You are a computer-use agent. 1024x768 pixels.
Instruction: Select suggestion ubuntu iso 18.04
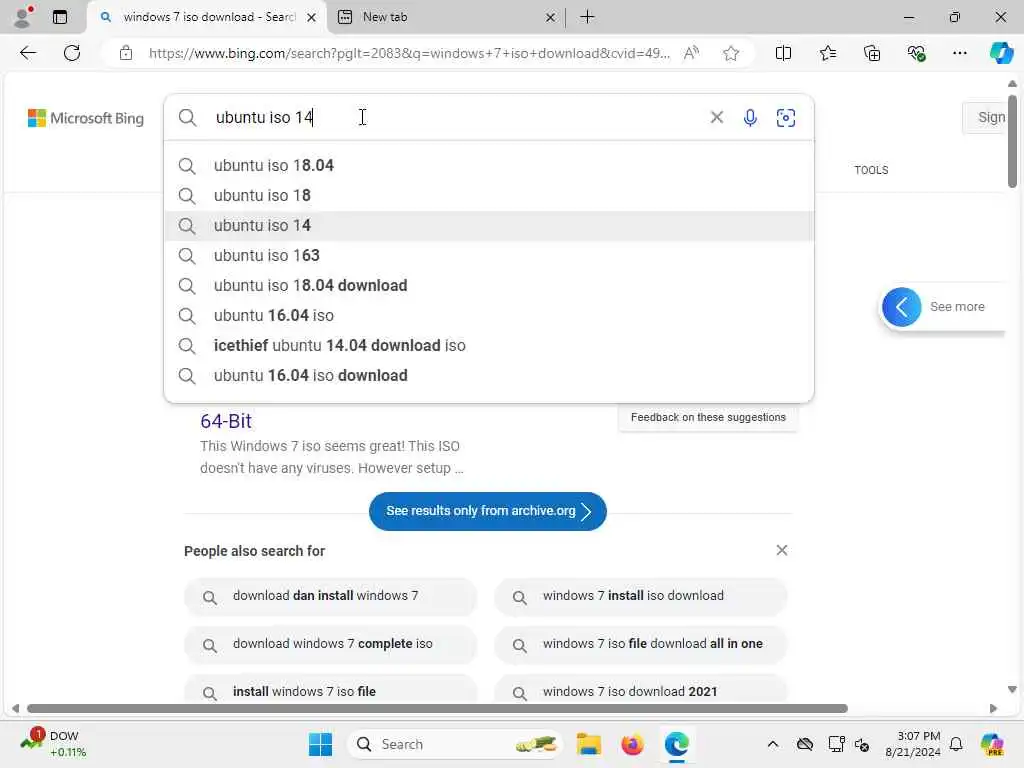point(488,165)
